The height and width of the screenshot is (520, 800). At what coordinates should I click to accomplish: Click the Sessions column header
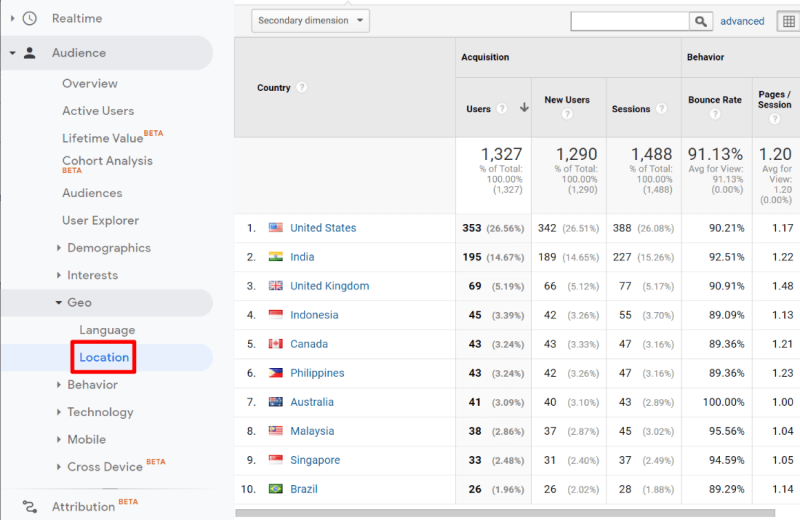tap(631, 109)
